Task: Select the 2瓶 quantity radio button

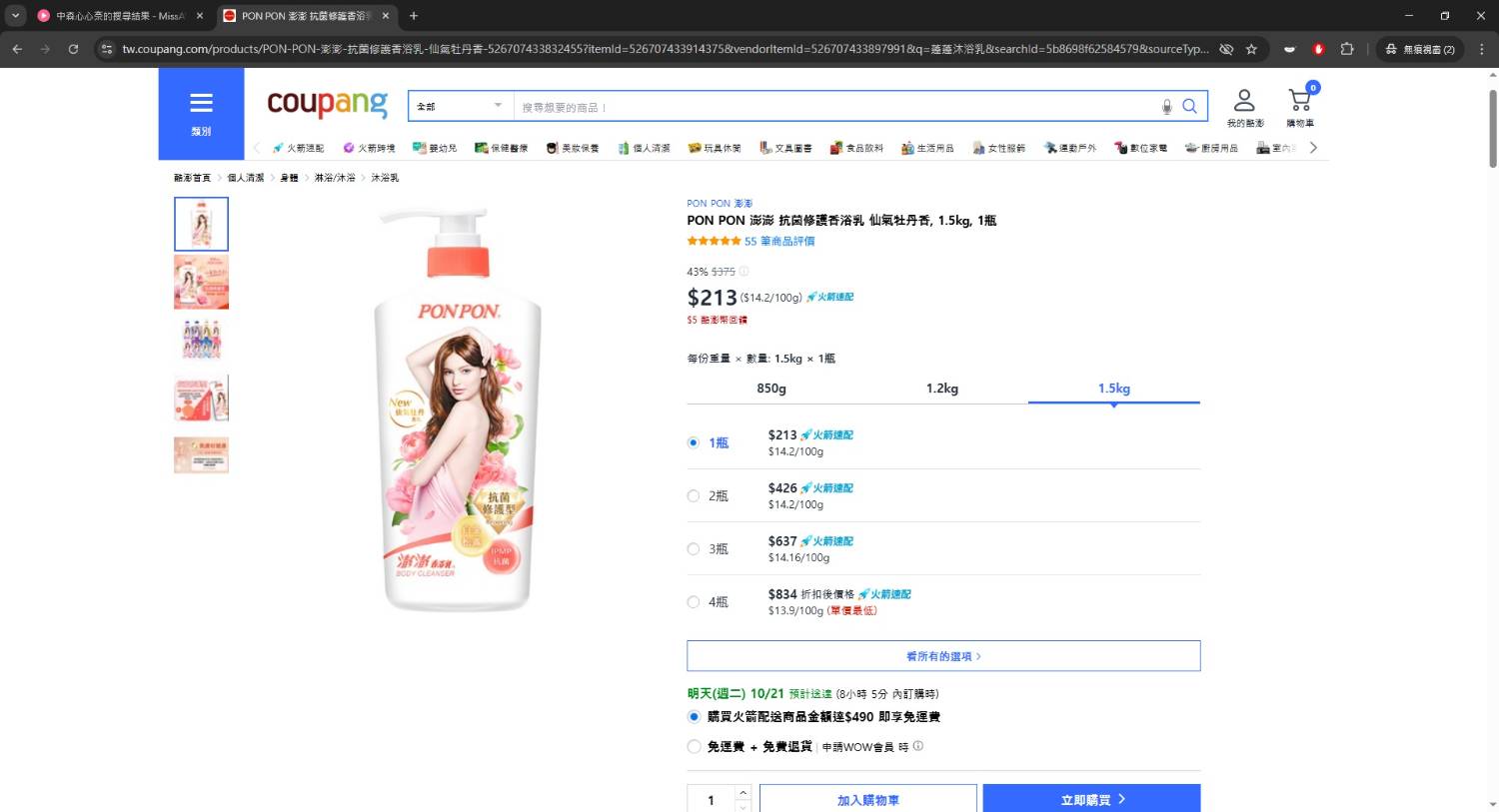Action: click(693, 495)
